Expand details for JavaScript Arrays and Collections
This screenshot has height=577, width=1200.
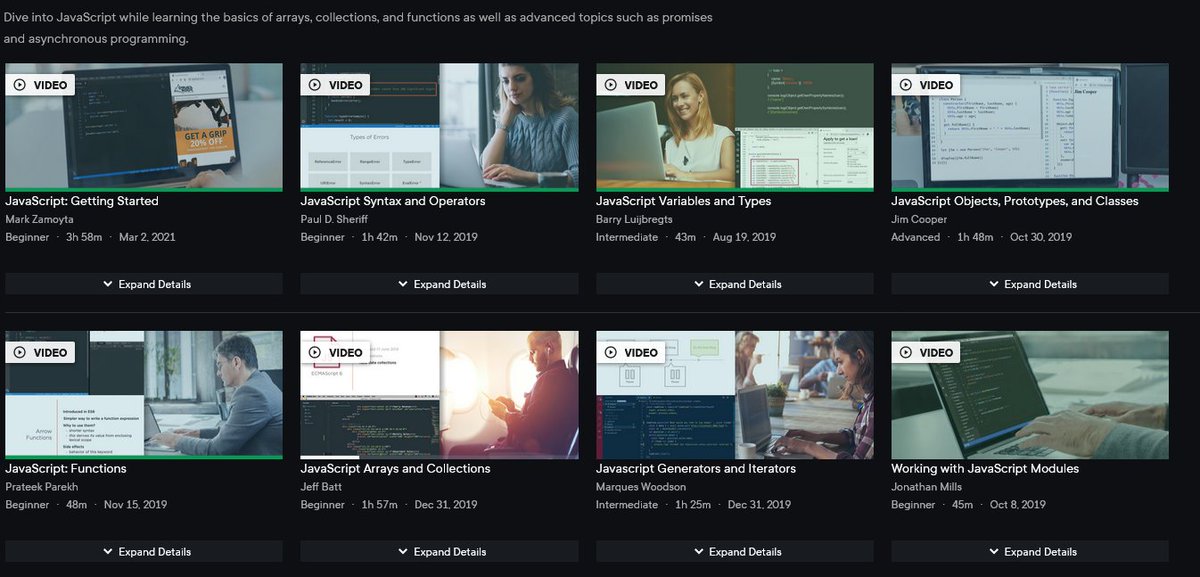click(x=439, y=551)
